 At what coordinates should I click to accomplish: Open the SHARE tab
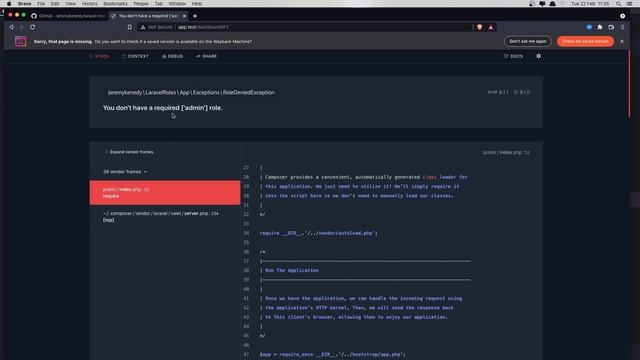pos(207,56)
